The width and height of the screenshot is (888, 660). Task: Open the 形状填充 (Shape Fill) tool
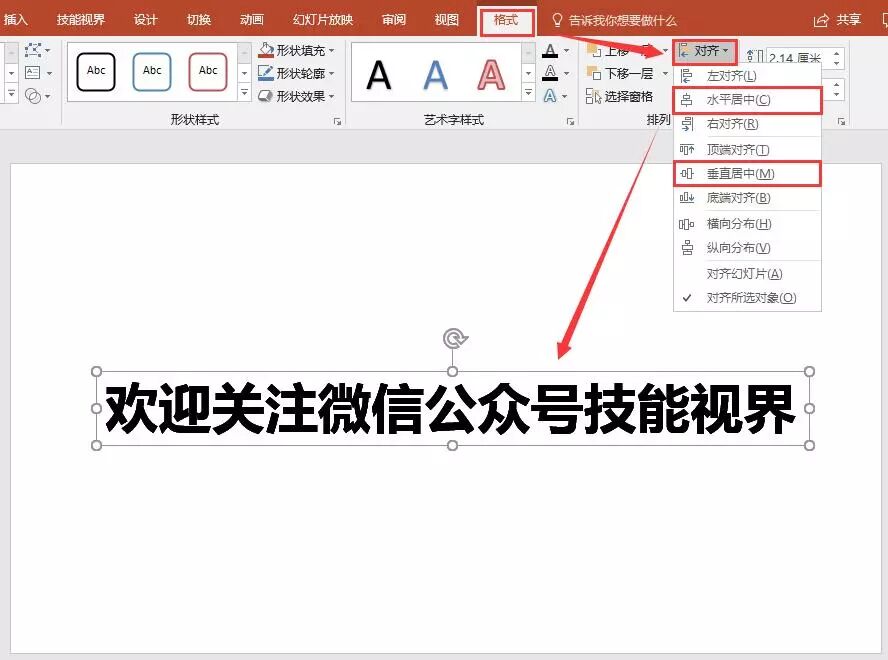point(298,48)
